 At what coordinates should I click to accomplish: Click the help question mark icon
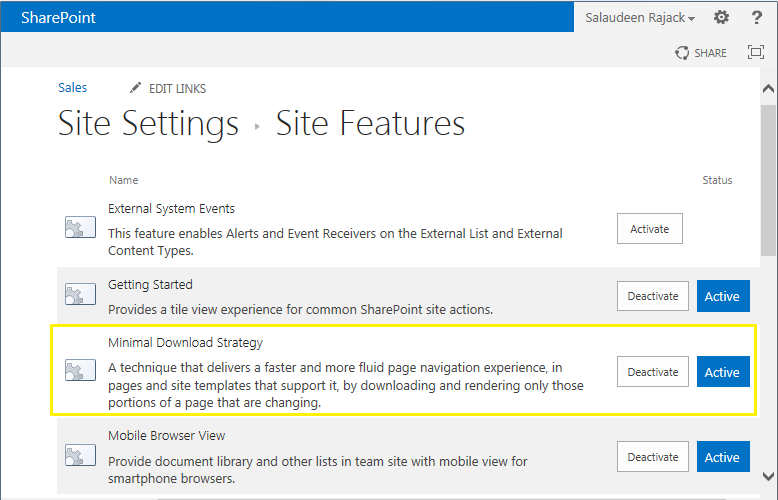coord(757,18)
